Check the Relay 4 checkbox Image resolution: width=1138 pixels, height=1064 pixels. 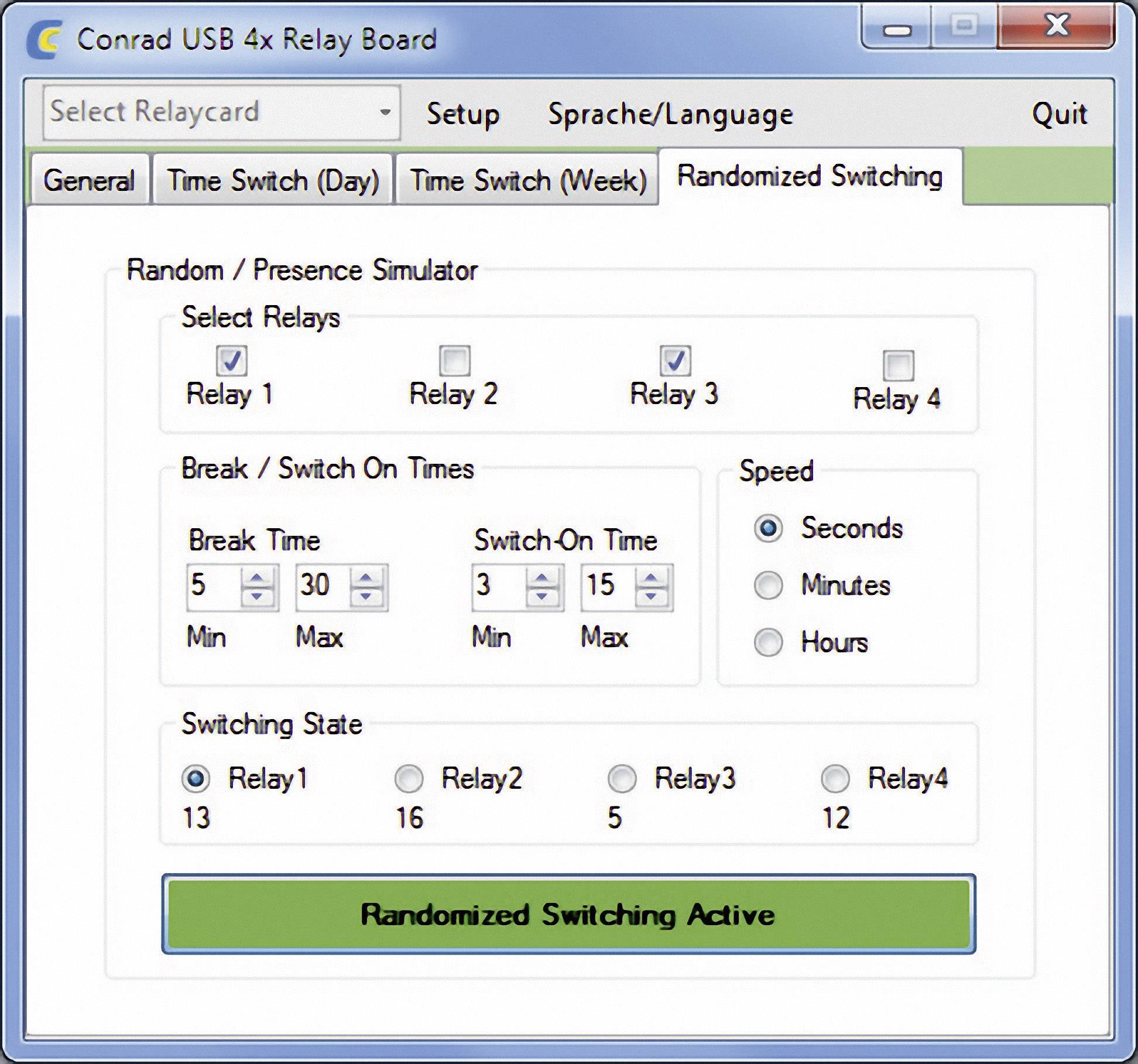899,365
